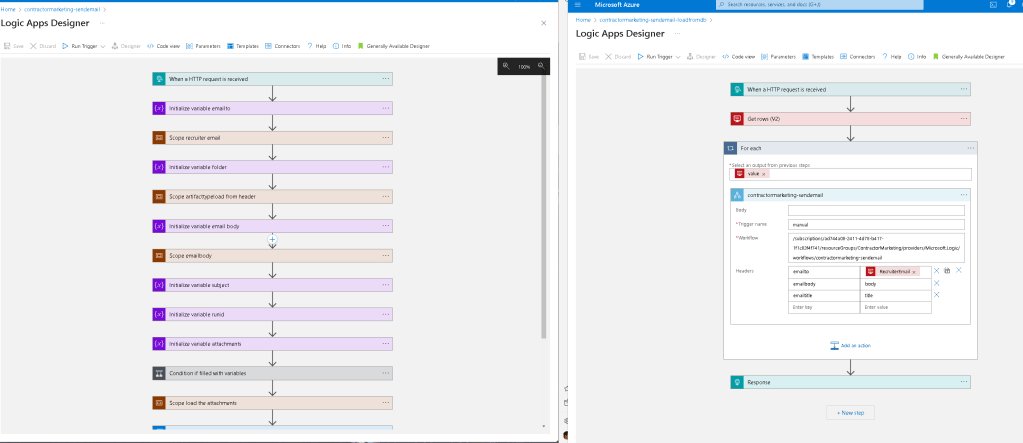Click the Body input field
This screenshot has height=443, width=1023.
click(876, 210)
